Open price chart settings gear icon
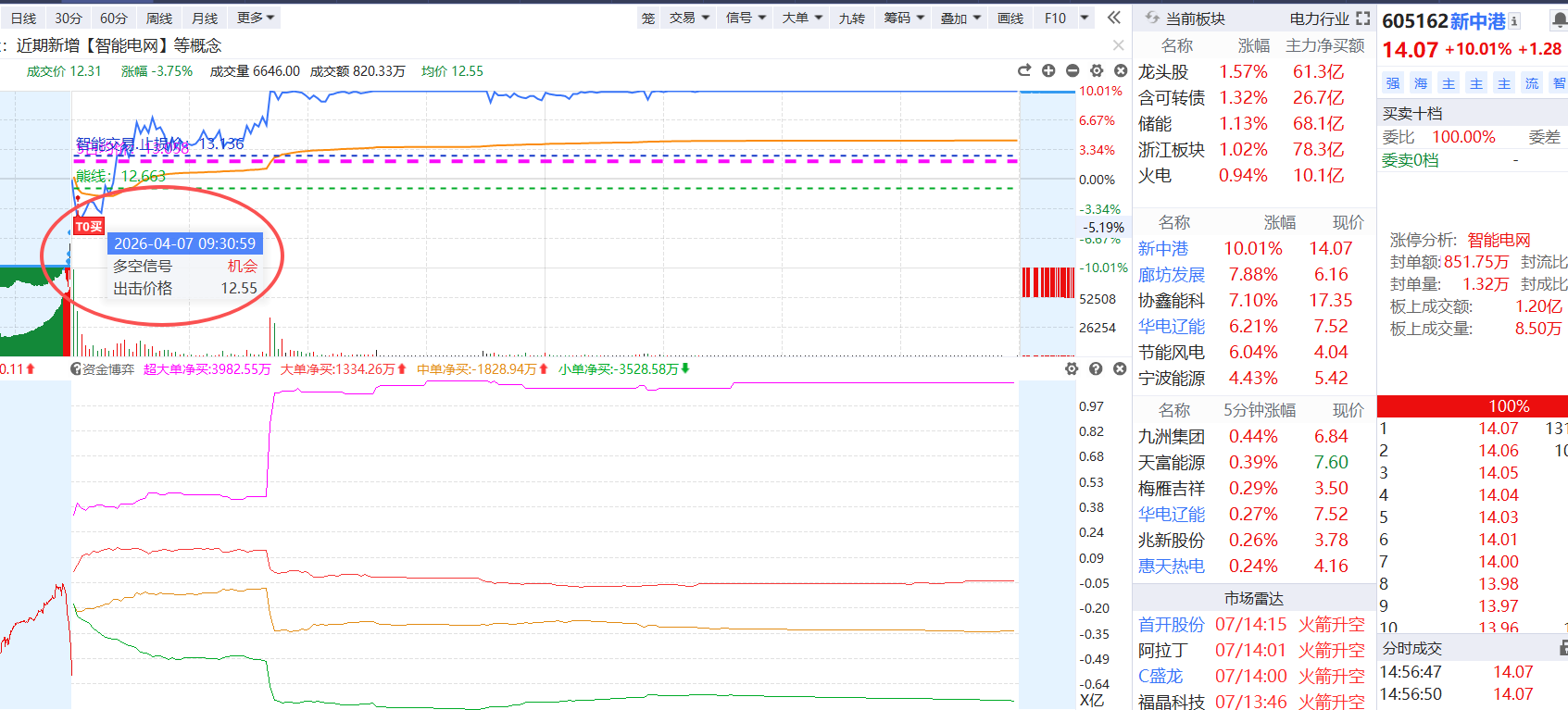Viewport: 1568px width, 710px height. pos(1097,71)
